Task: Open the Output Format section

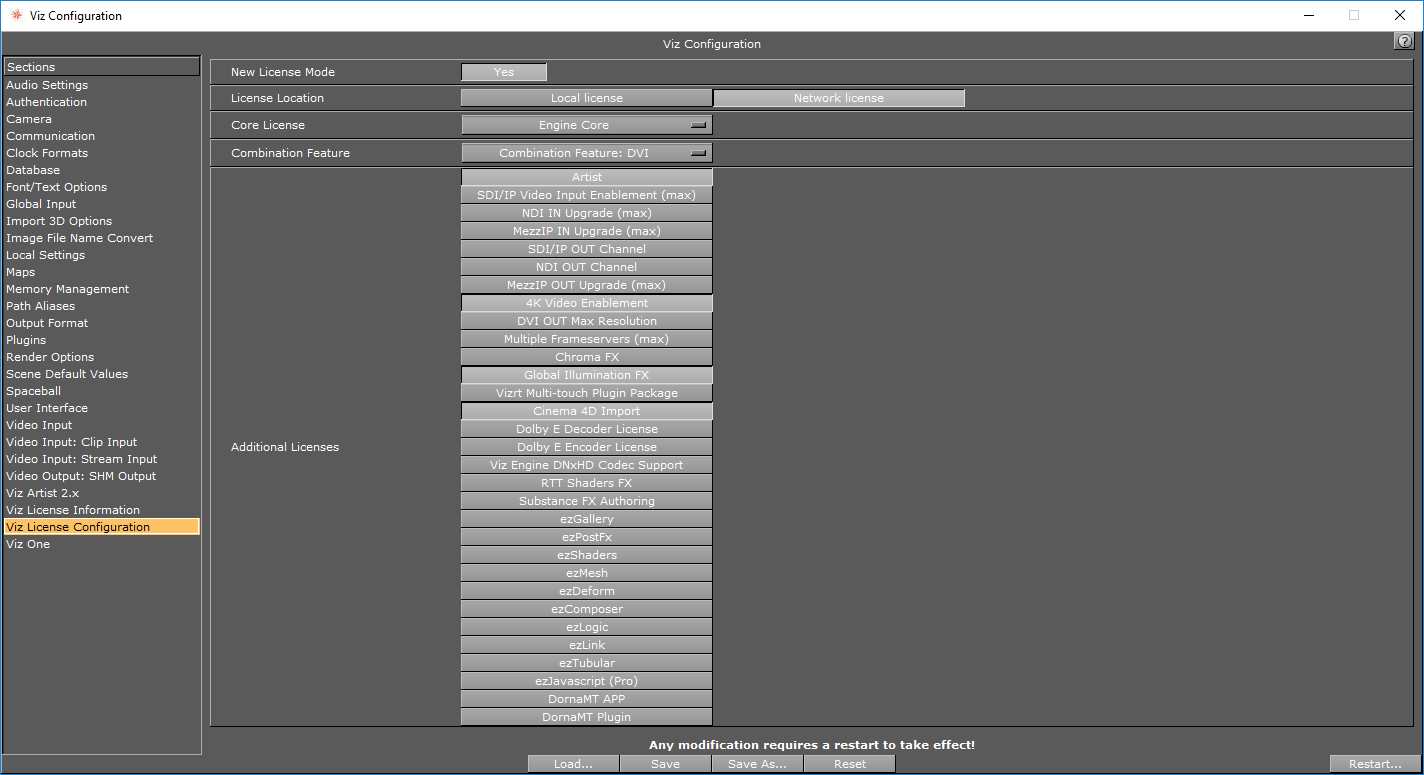Action: [x=101, y=323]
